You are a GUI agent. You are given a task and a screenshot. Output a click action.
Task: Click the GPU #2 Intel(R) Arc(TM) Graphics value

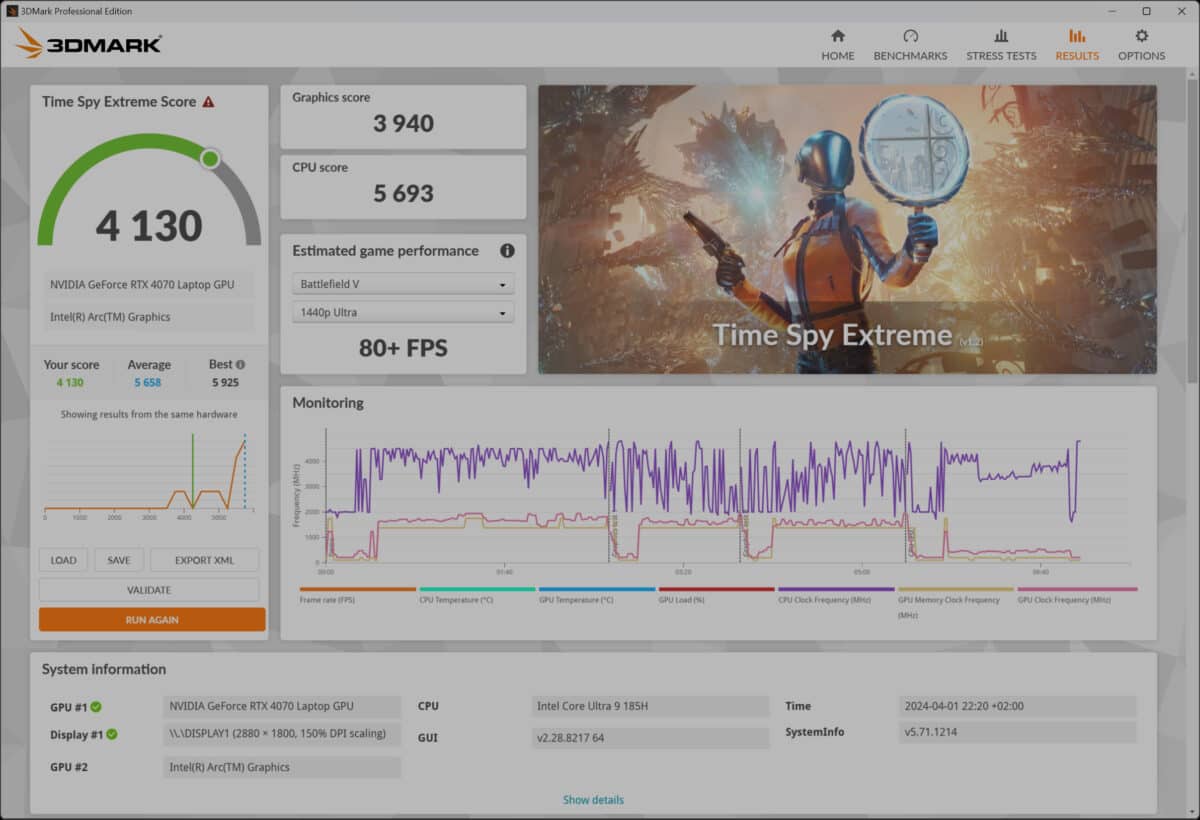click(282, 767)
